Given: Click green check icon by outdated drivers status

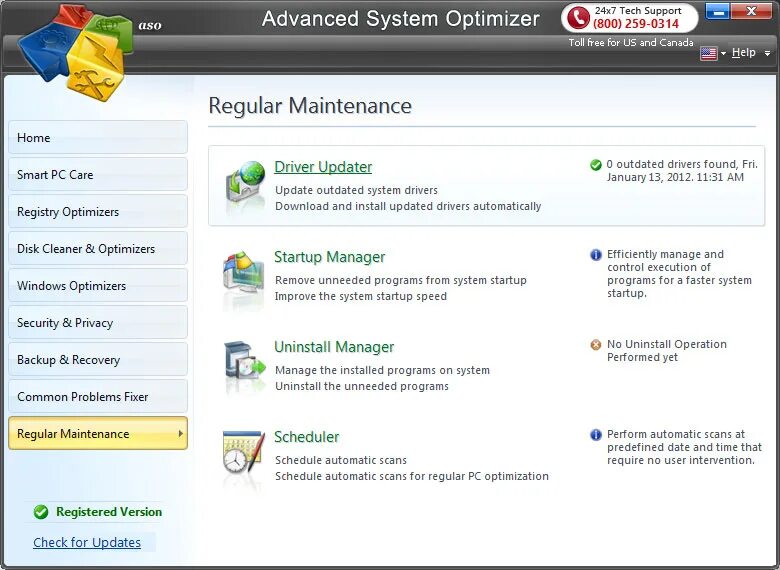Looking at the screenshot, I should [x=595, y=165].
